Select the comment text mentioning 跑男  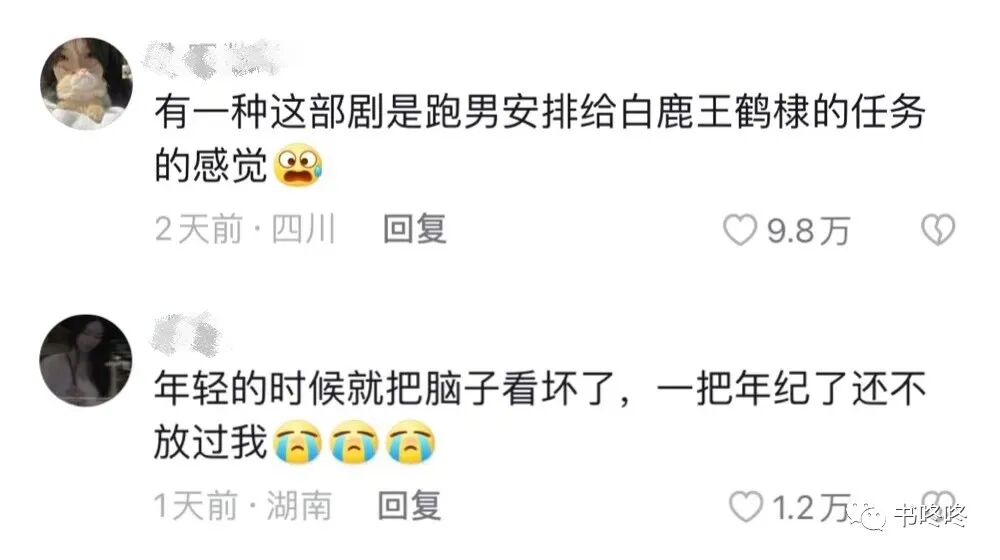540,138
